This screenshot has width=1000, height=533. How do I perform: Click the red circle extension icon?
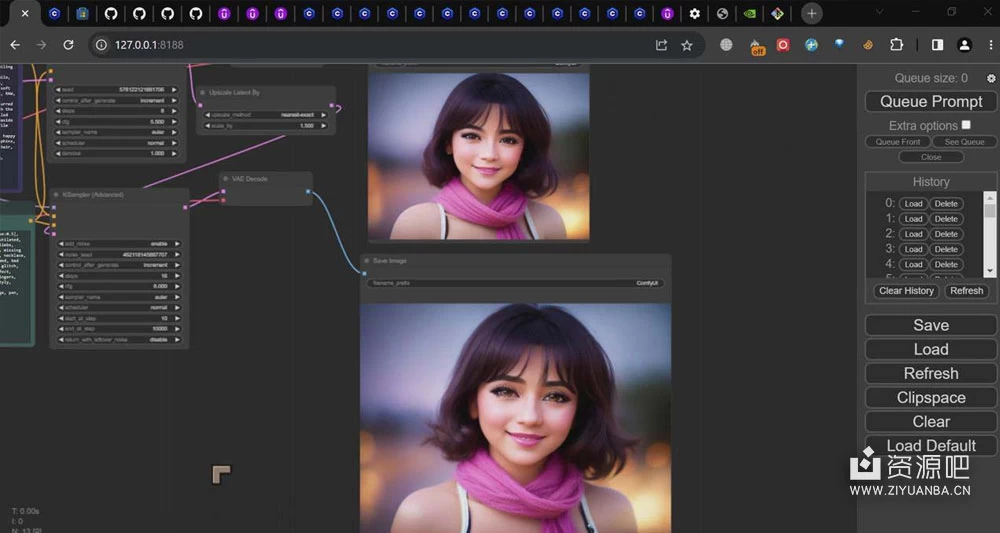(783, 45)
